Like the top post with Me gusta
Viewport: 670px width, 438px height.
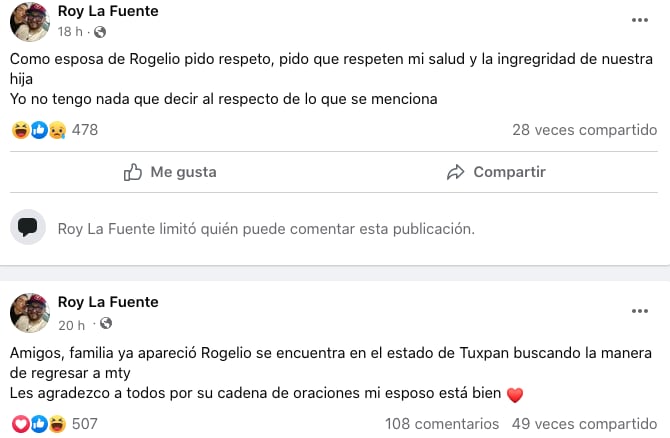(x=170, y=172)
